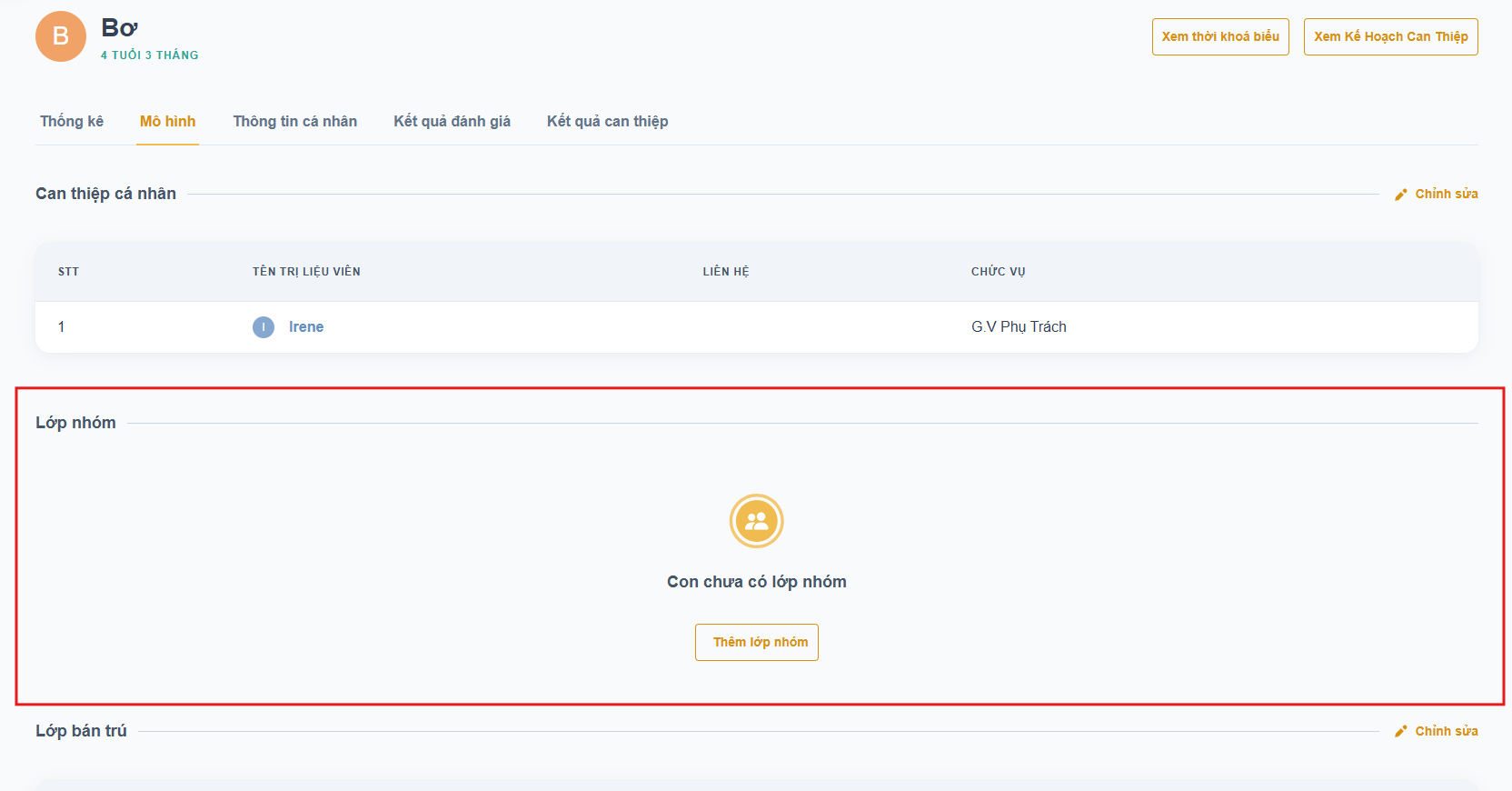Click Irene's round blue avatar icon
The width and height of the screenshot is (1512, 791).
(264, 327)
